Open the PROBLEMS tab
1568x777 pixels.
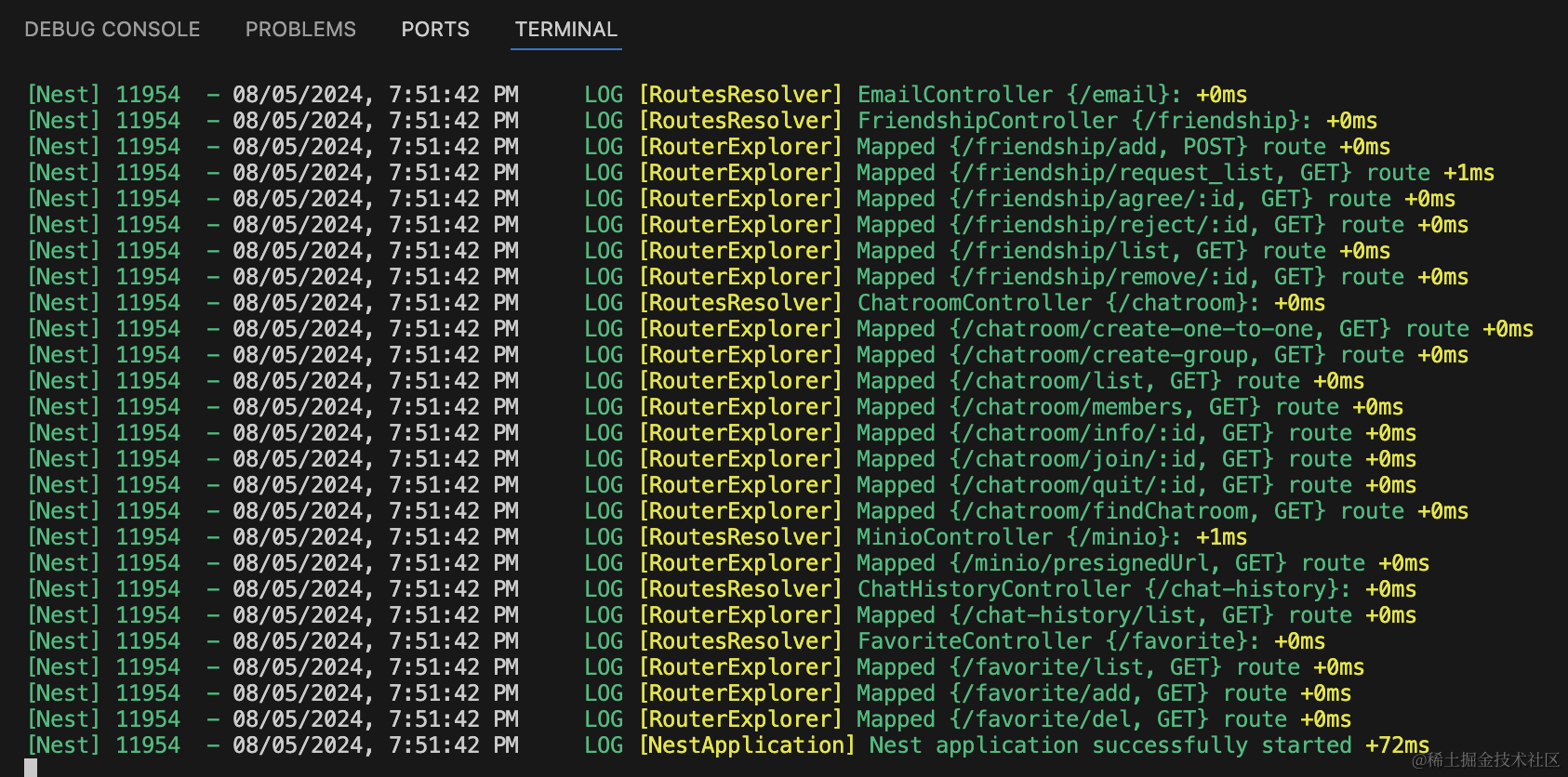click(300, 30)
